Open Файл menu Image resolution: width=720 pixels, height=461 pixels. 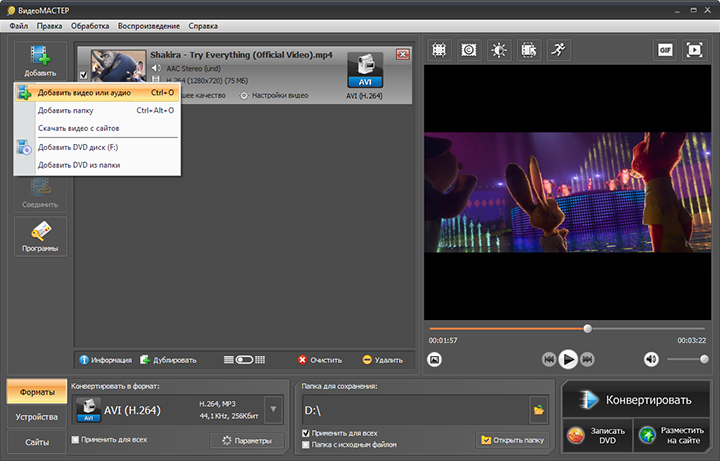pyautogui.click(x=19, y=26)
